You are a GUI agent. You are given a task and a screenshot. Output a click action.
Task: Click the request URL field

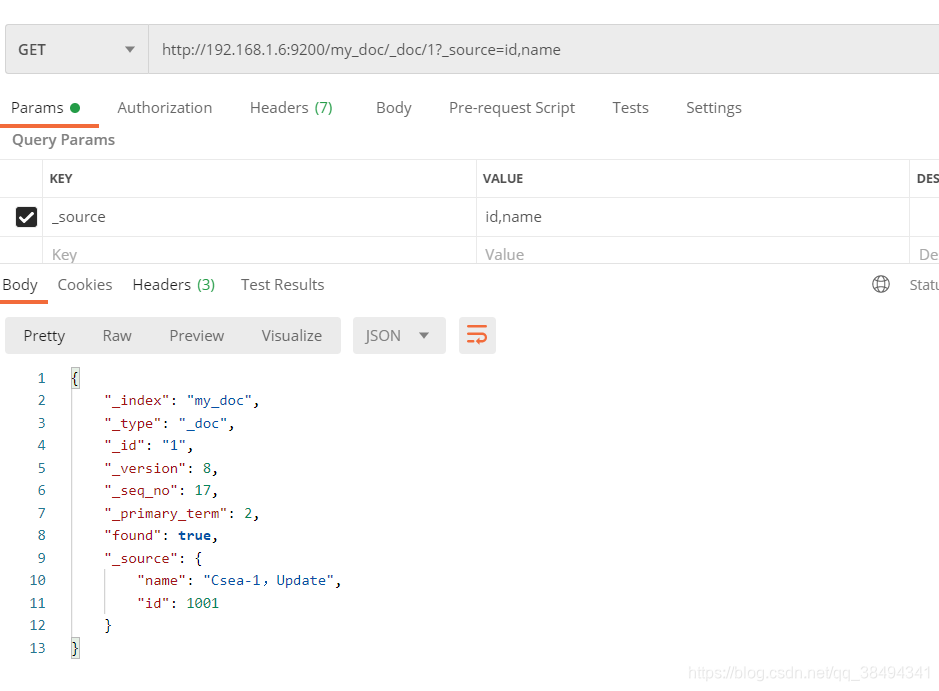(540, 49)
